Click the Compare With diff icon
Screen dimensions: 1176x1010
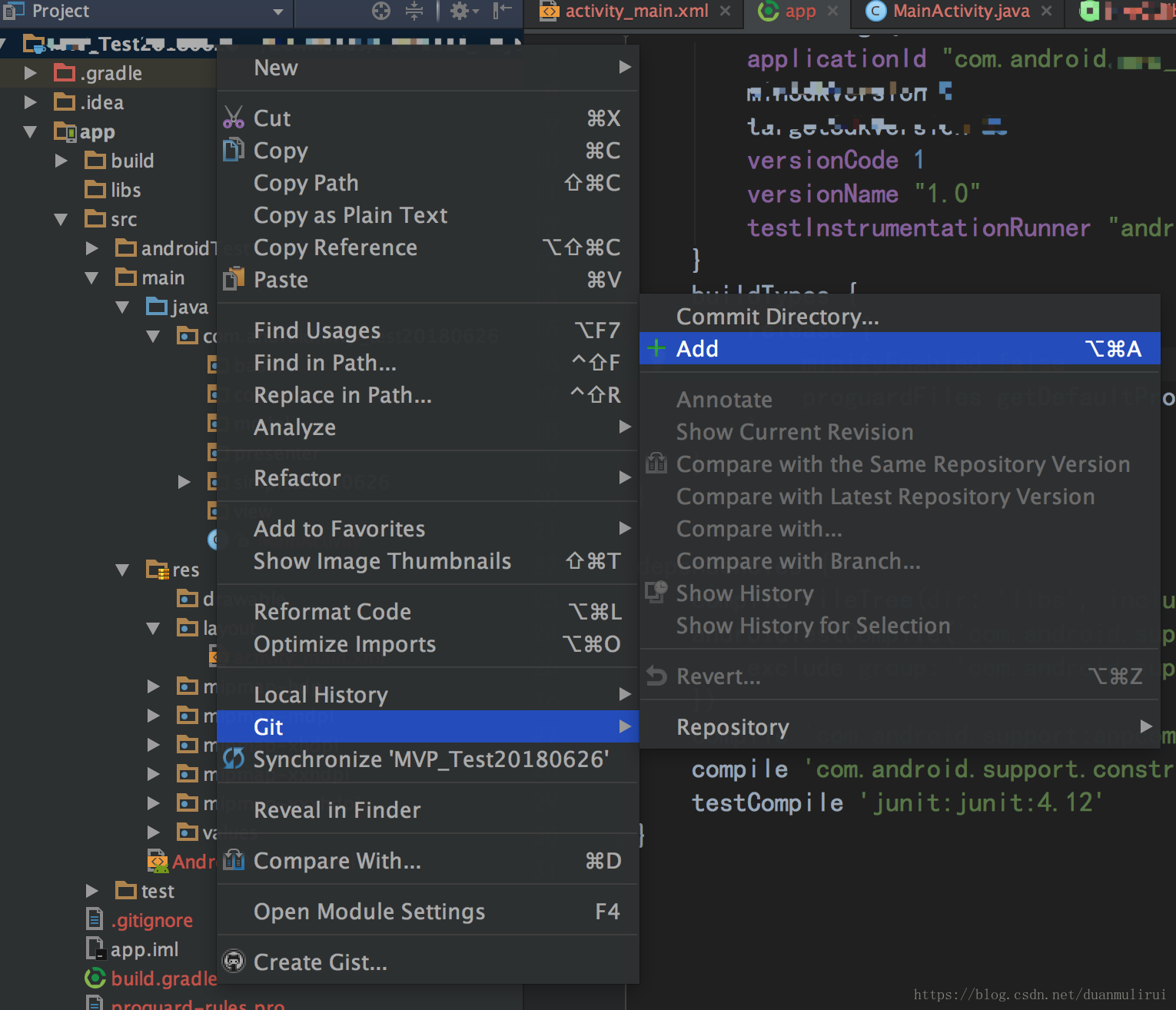[234, 860]
